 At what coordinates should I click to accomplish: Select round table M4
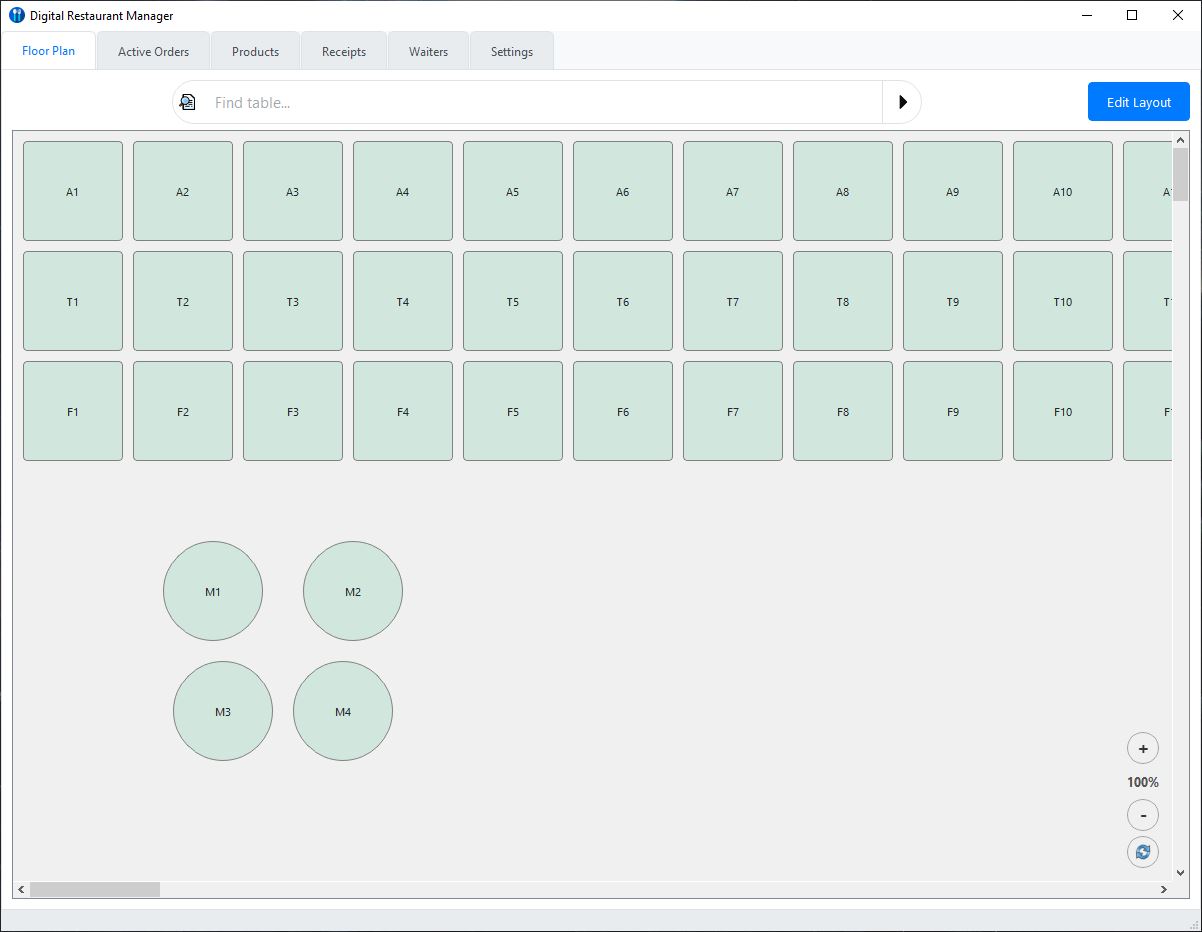click(x=343, y=711)
